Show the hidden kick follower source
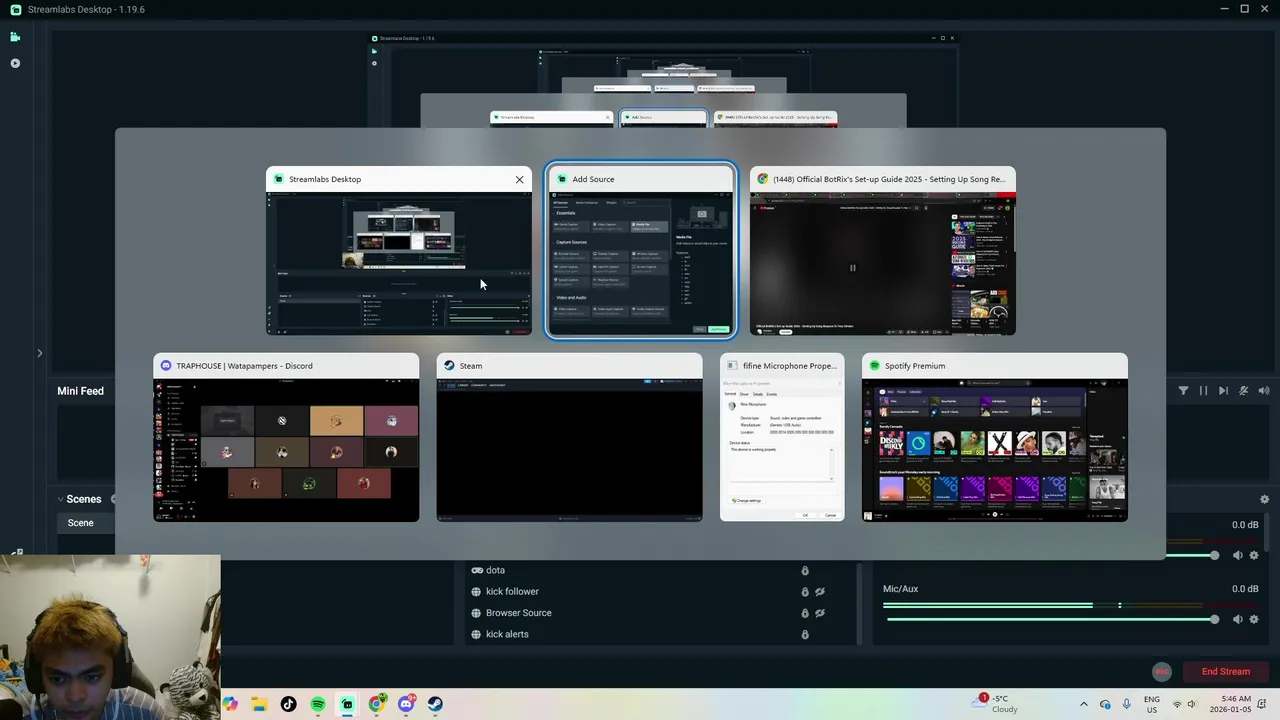Screen dimensions: 1280x720 [820, 592]
